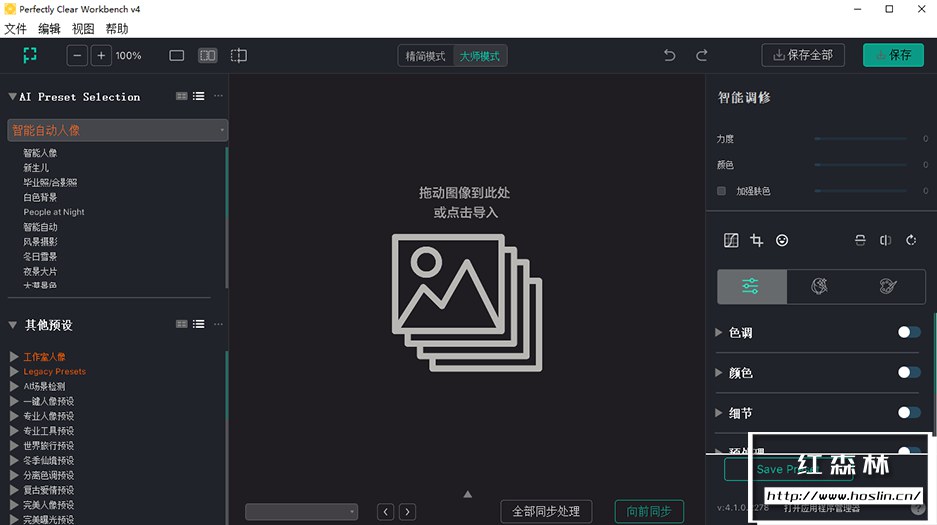Select the crop tool
Screen dimensions: 937x525
[757, 240]
